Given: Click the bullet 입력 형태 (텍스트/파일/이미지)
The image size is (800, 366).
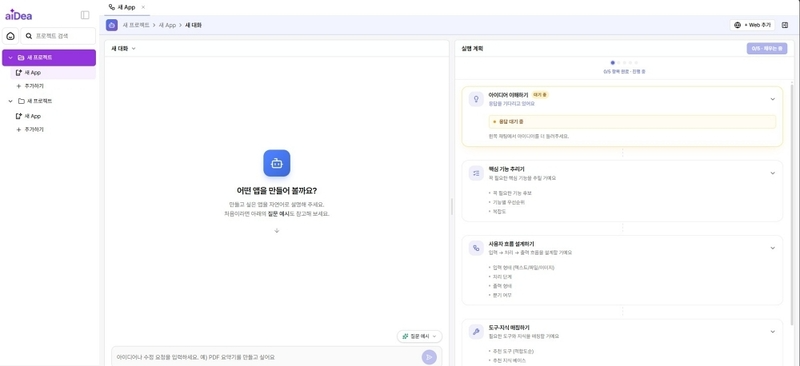Looking at the screenshot, I should 523,267.
